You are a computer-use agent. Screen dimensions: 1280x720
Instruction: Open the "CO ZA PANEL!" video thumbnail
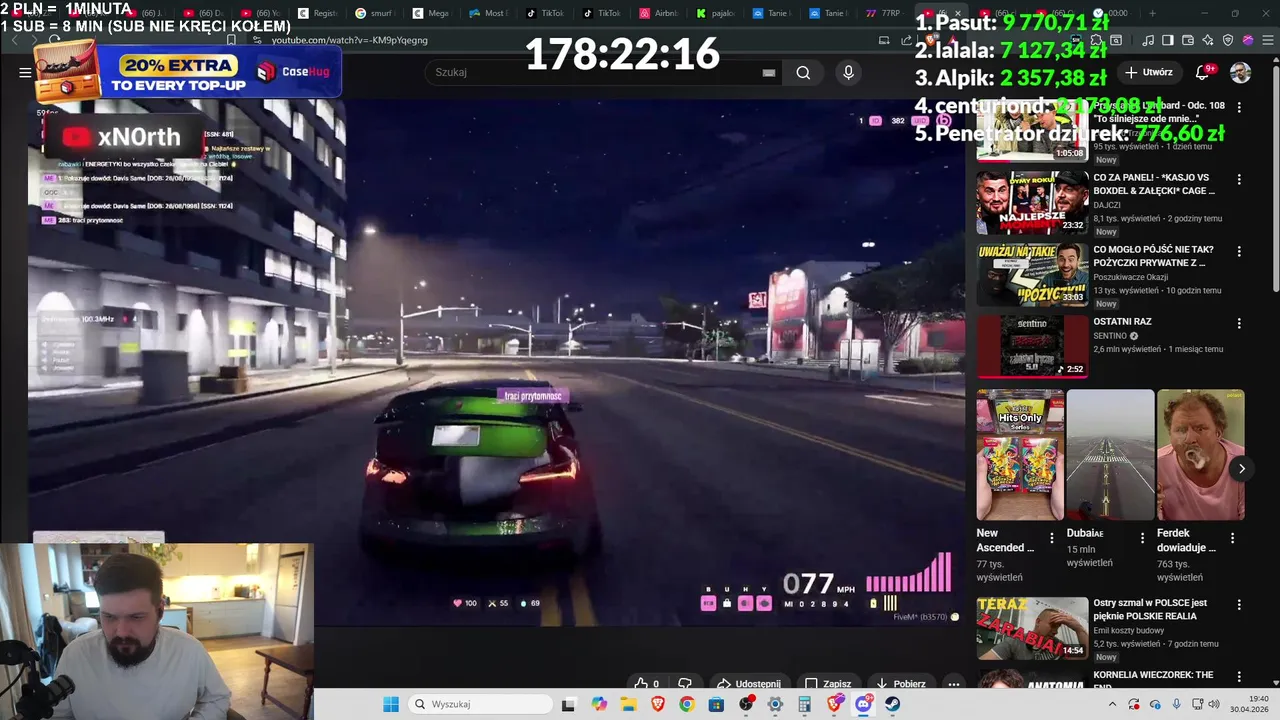coord(1032,202)
